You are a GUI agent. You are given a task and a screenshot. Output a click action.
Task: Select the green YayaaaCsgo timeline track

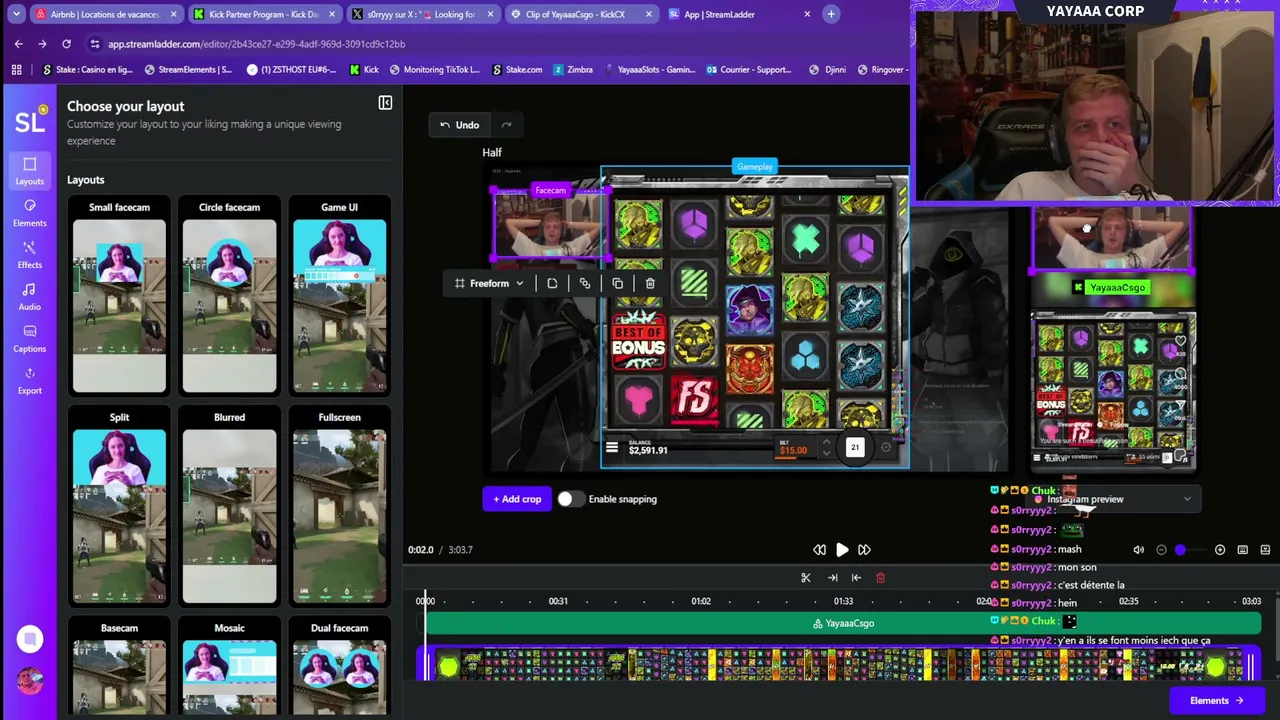tap(843, 623)
